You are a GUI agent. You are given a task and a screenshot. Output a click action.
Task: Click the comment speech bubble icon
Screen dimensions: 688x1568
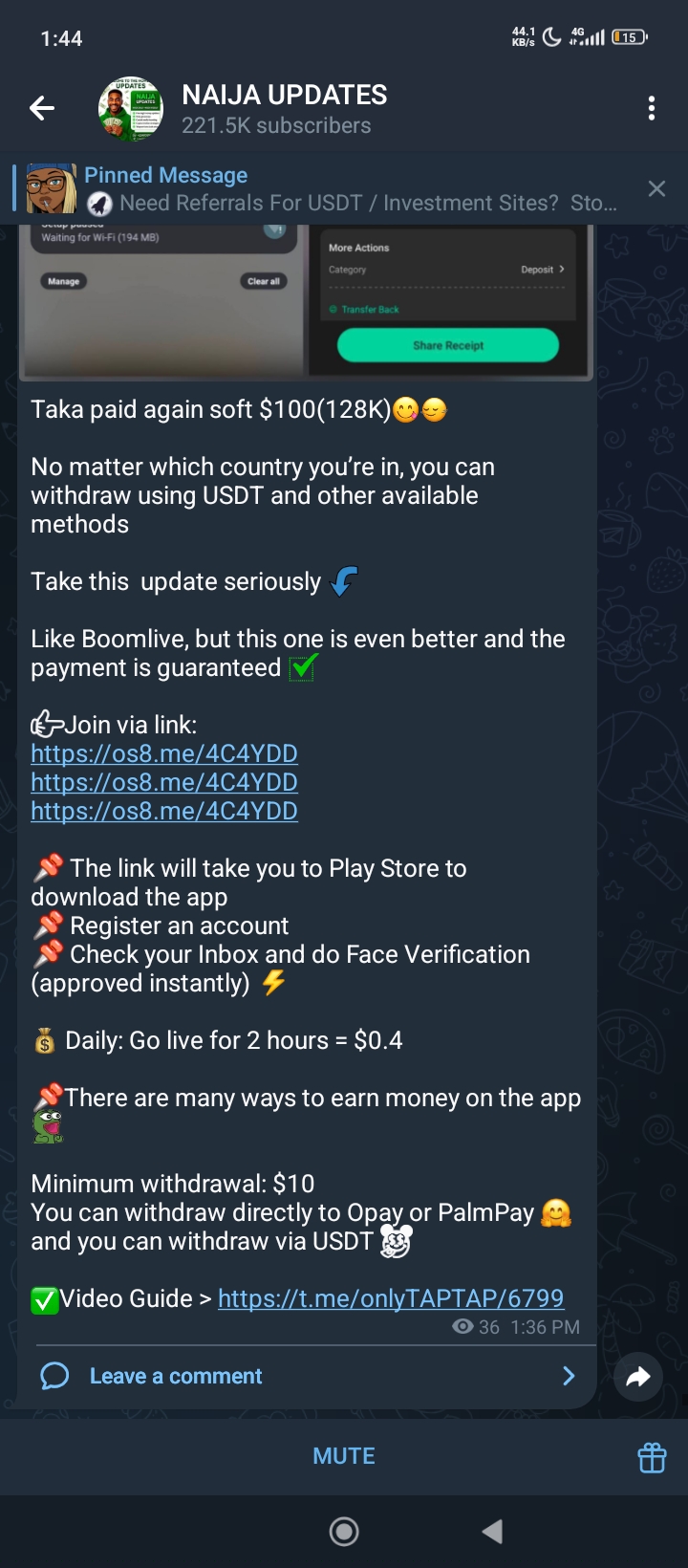[x=55, y=1376]
